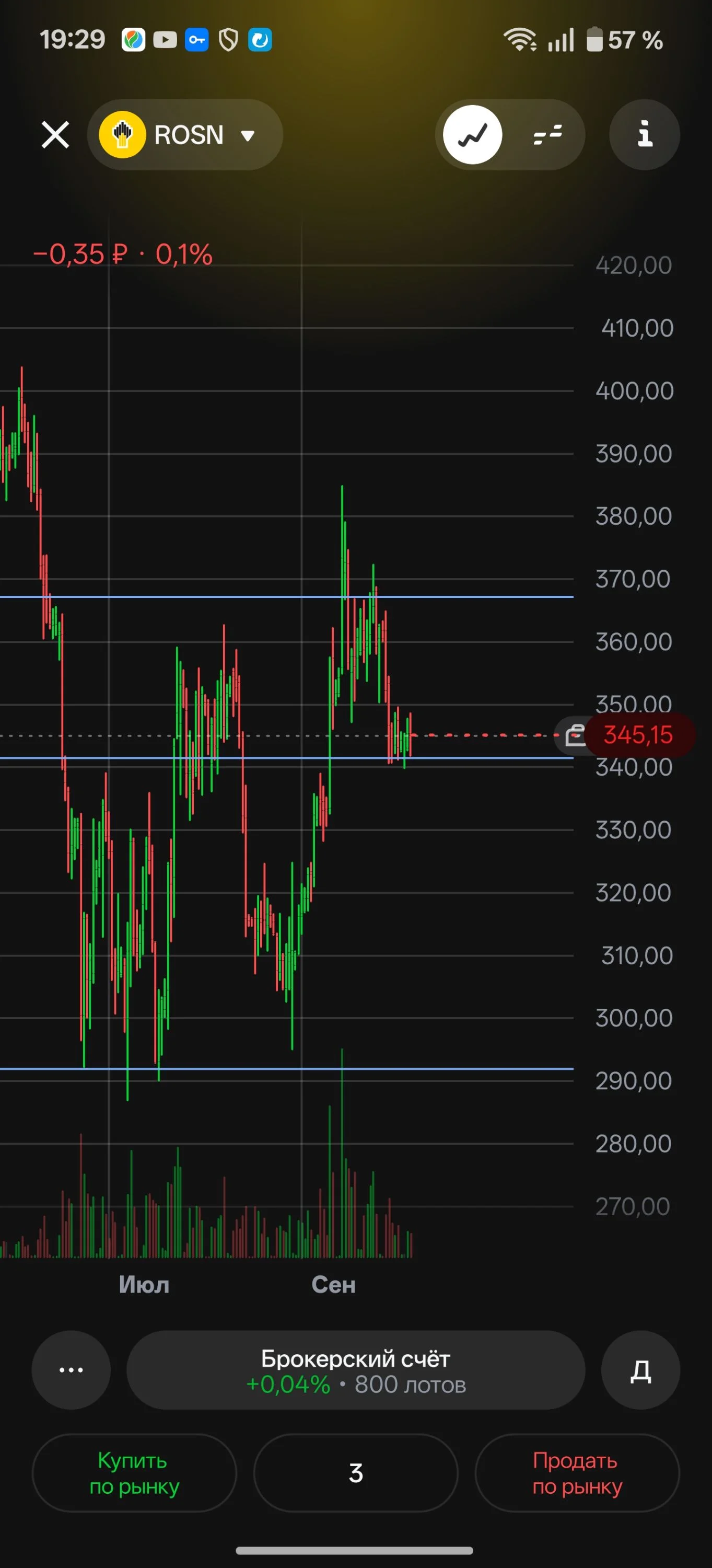
Task: Tap the blue horizontal level line near 292
Action: [x=286, y=1068]
